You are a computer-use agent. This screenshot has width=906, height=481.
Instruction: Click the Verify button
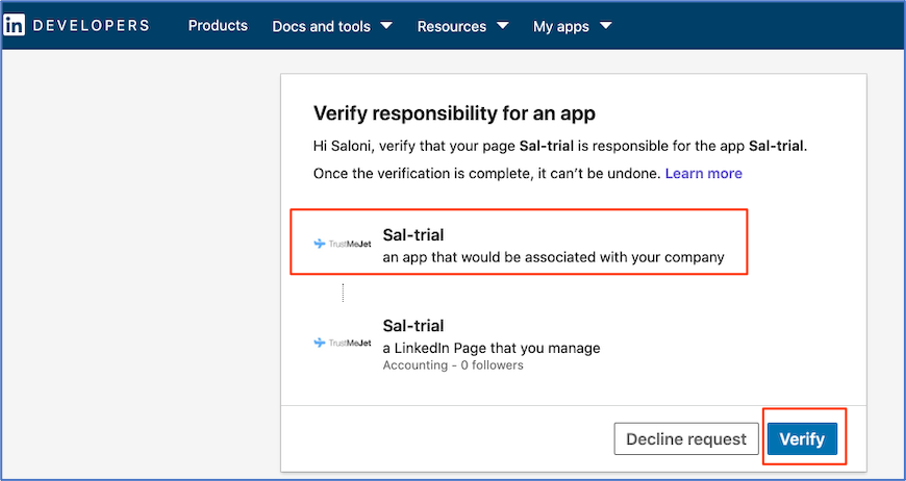tap(802, 439)
